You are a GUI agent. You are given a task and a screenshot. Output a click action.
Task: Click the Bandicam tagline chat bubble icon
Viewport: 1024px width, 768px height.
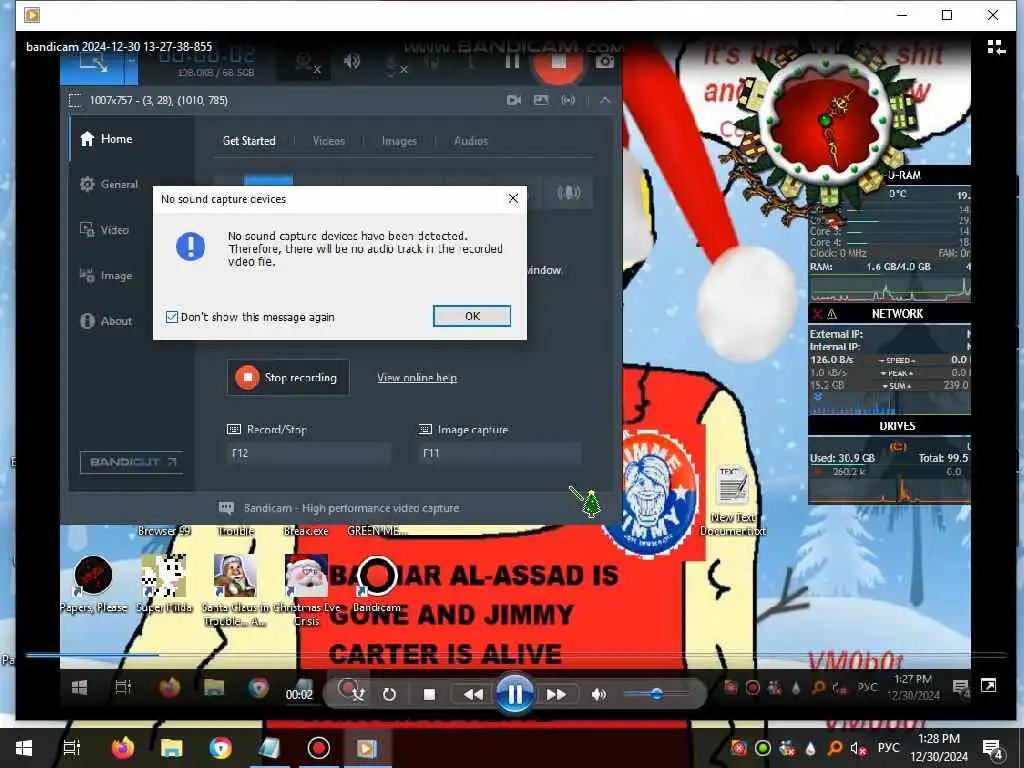(226, 507)
